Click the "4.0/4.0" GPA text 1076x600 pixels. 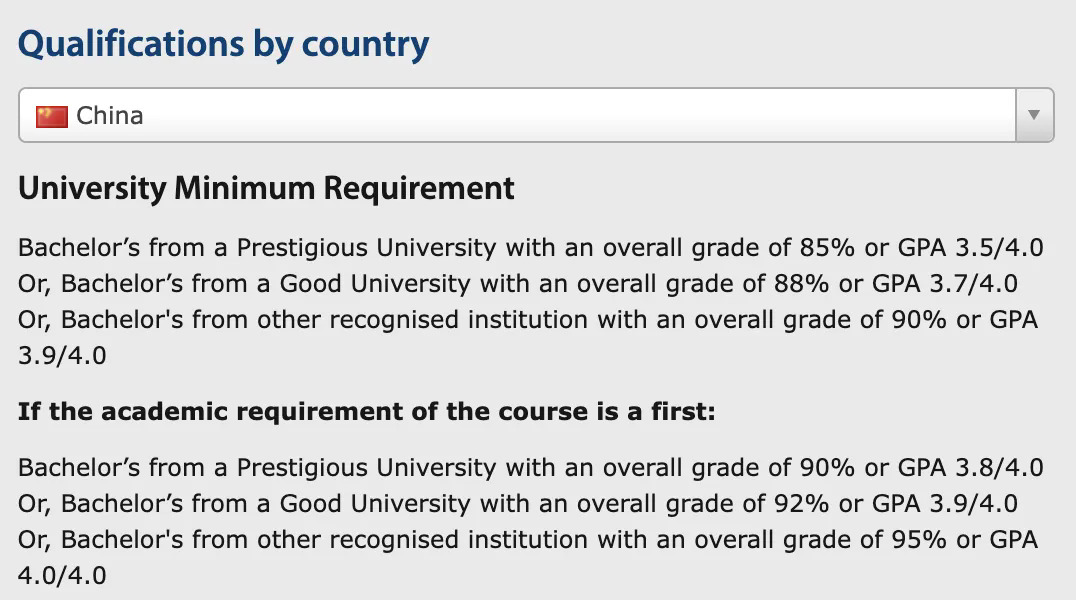pyautogui.click(x=62, y=576)
